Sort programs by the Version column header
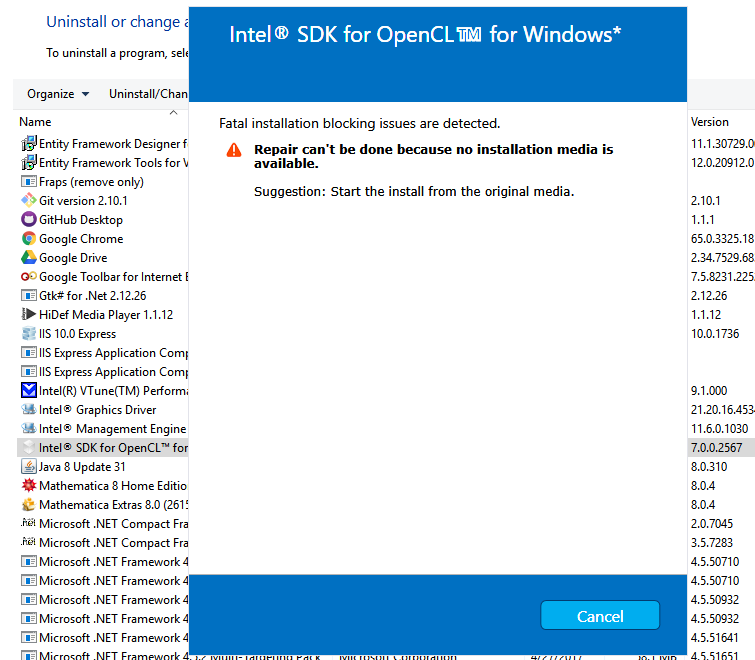This screenshot has width=755, height=660. [710, 122]
